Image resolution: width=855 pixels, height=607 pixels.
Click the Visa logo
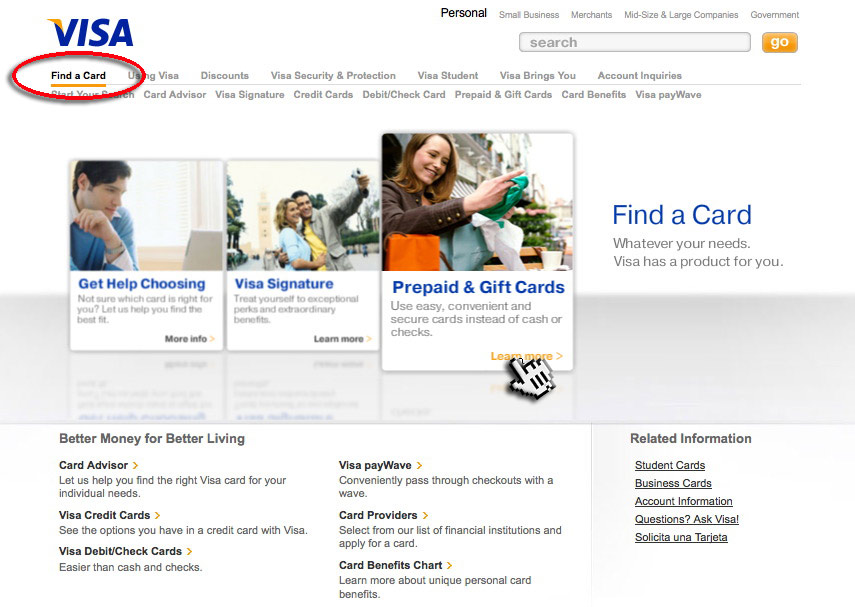[x=90, y=33]
